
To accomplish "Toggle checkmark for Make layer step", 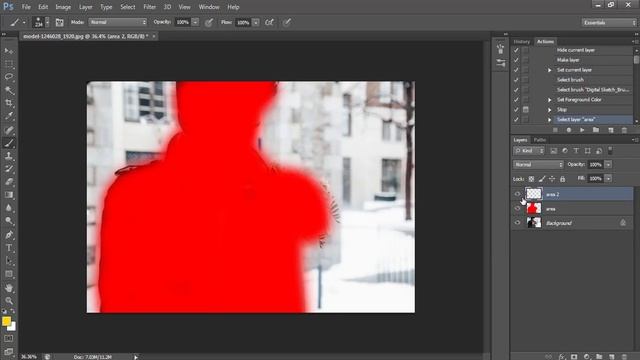I will click(x=516, y=60).
